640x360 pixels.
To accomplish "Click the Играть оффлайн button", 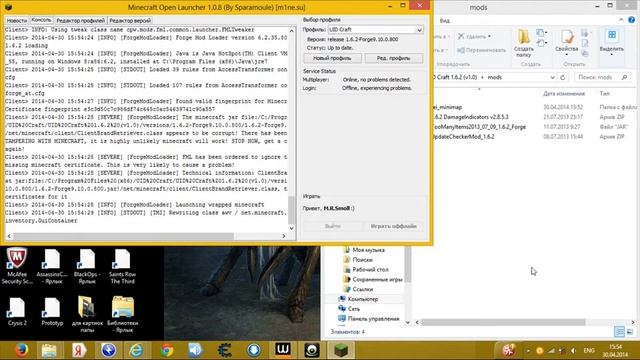I will coord(393,226).
